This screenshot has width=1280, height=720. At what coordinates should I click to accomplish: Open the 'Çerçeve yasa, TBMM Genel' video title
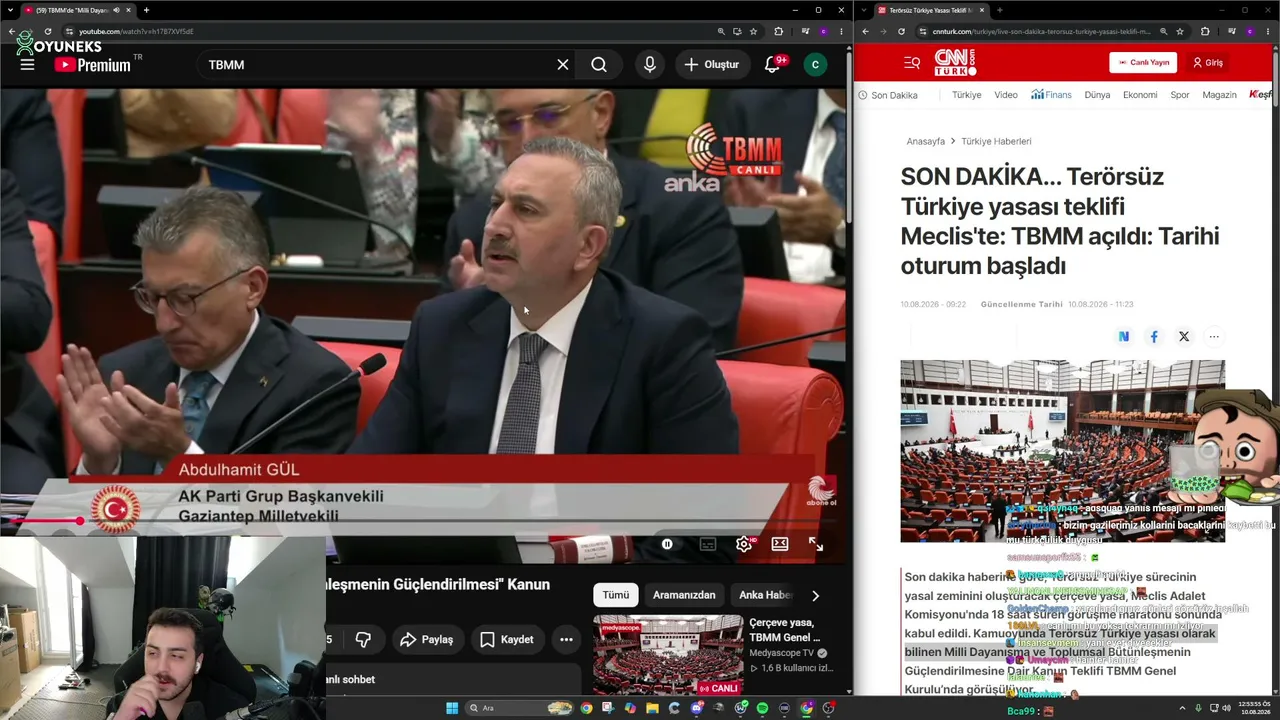[x=785, y=630]
